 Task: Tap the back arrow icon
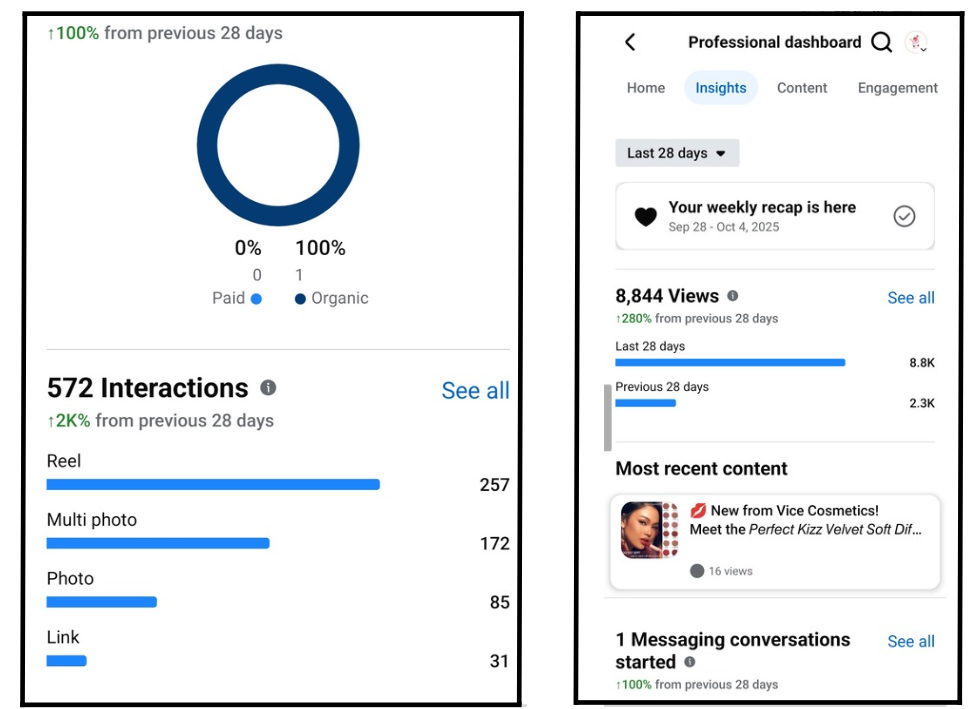point(630,42)
